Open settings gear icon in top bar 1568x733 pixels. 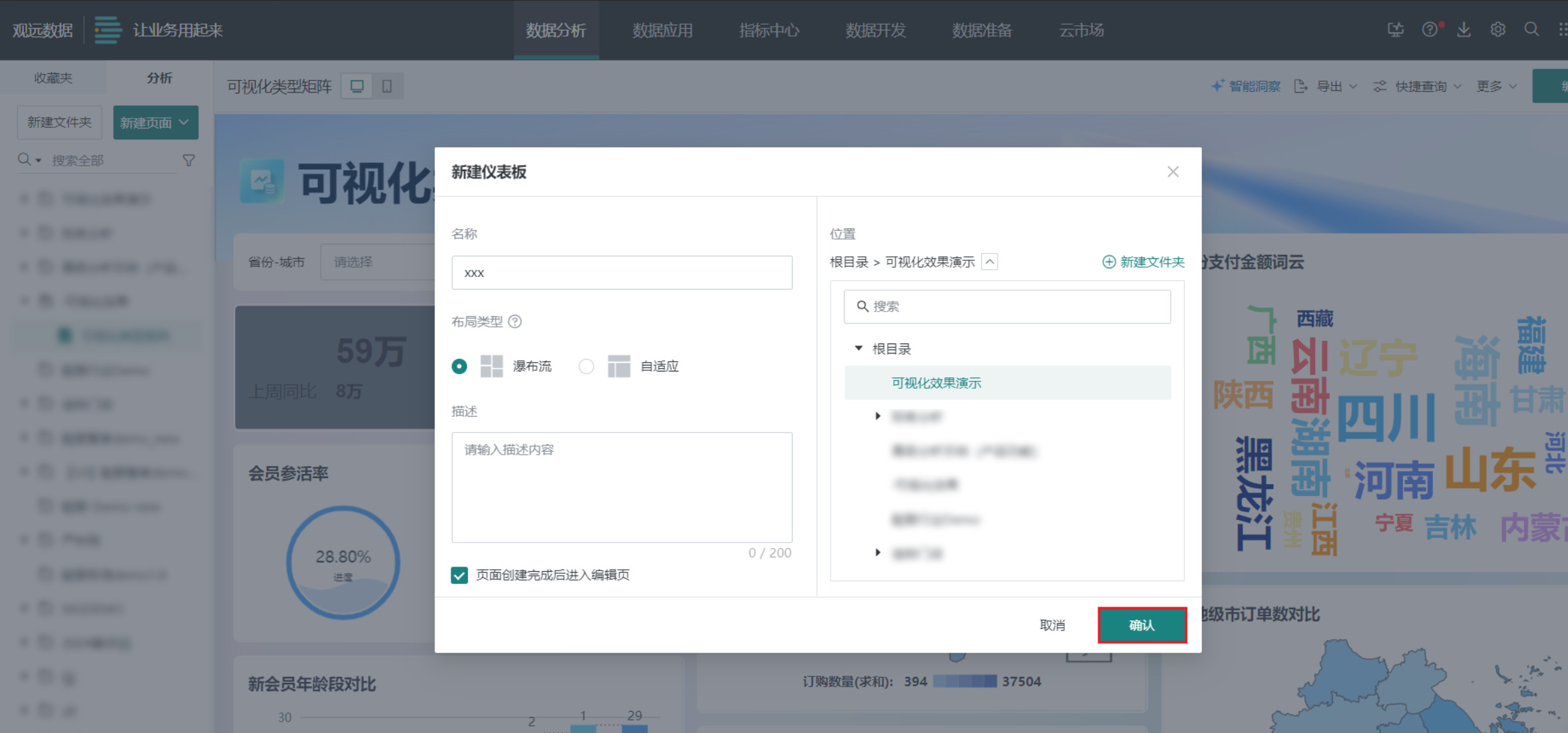[1497, 30]
